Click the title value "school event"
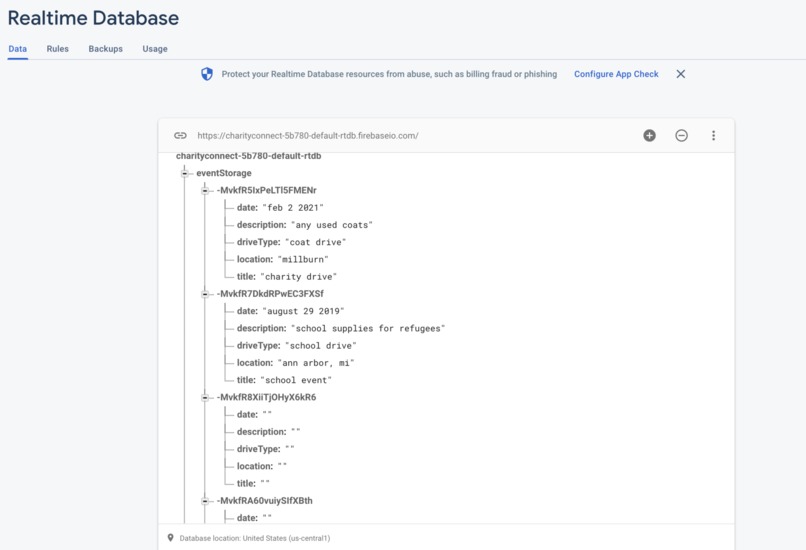 coord(296,380)
